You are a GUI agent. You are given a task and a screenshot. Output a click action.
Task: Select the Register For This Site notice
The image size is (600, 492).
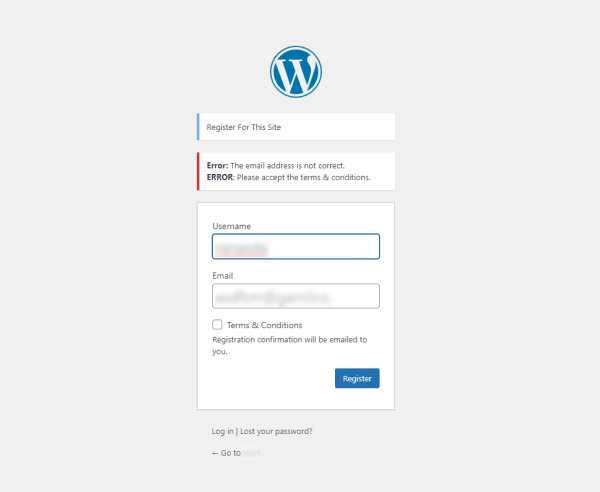tap(296, 127)
